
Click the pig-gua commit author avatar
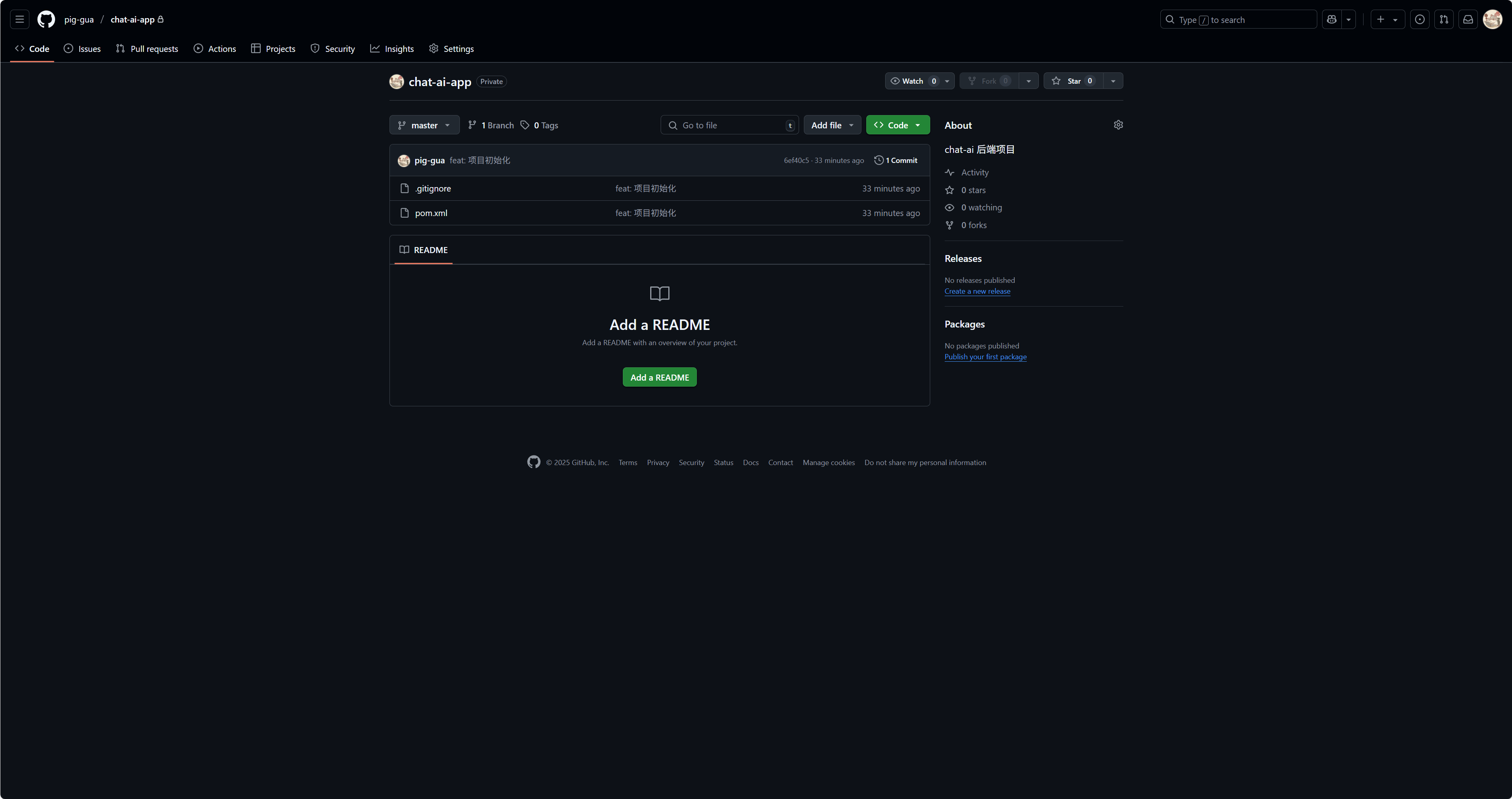[x=404, y=160]
